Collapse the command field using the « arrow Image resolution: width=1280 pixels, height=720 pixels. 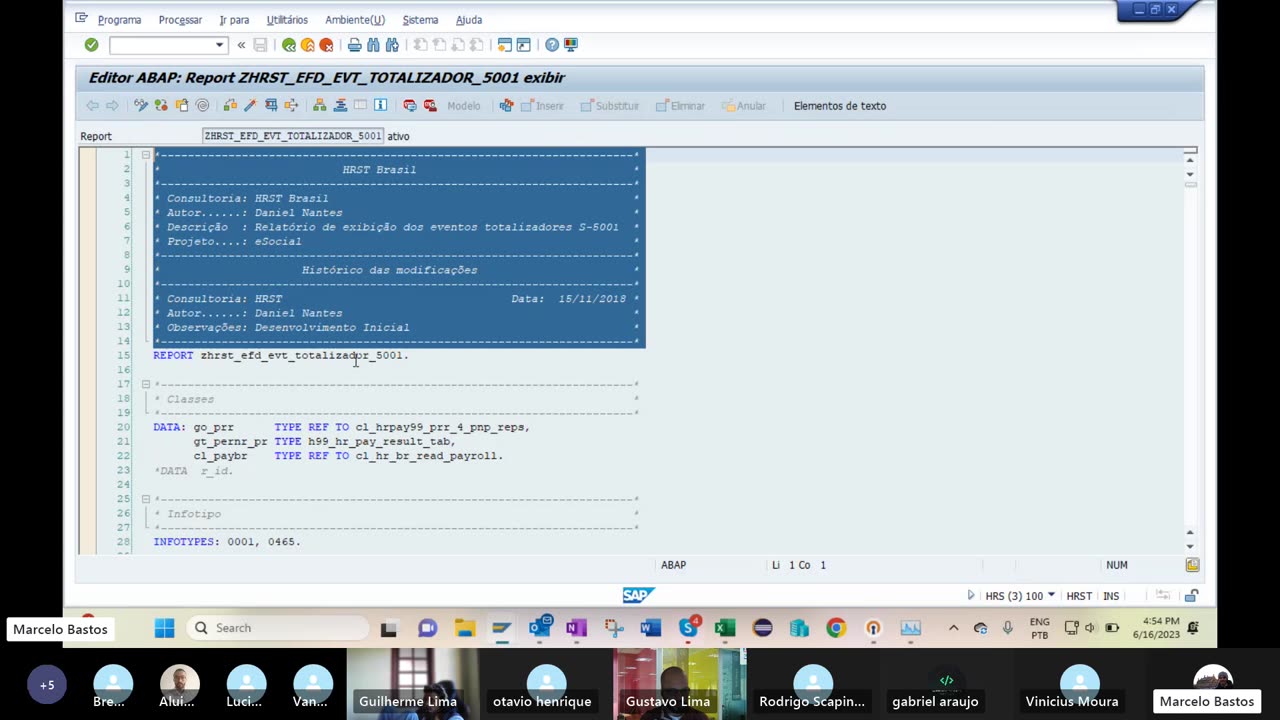241,45
